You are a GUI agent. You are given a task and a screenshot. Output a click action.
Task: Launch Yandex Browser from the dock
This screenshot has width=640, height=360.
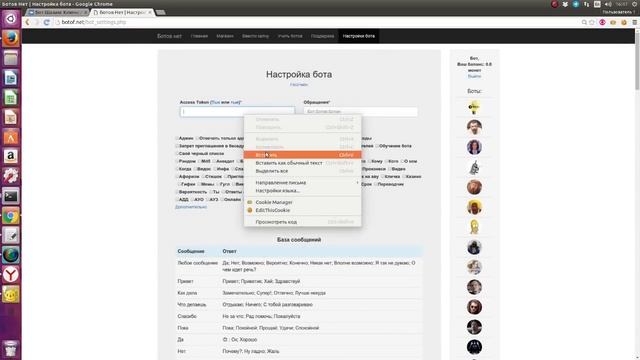point(11,274)
